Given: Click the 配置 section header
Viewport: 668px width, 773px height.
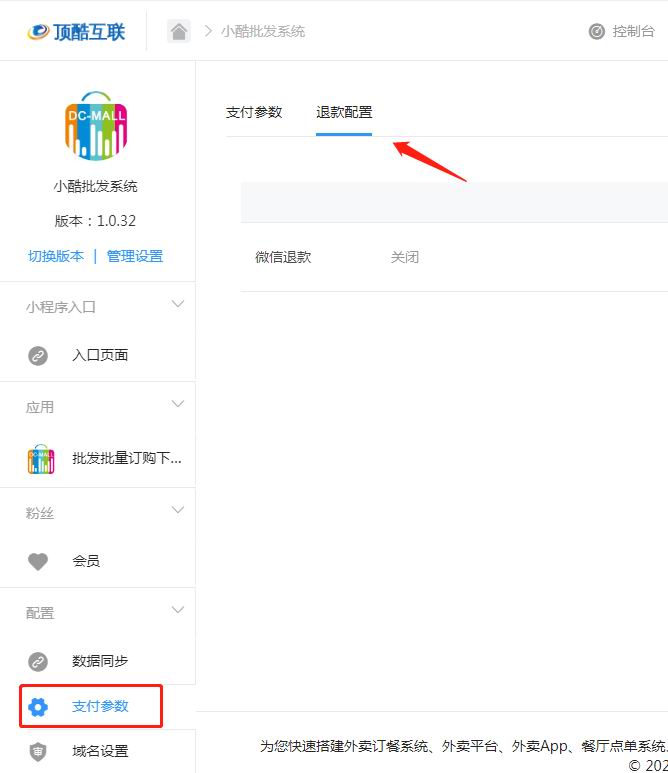Looking at the screenshot, I should (39, 613).
